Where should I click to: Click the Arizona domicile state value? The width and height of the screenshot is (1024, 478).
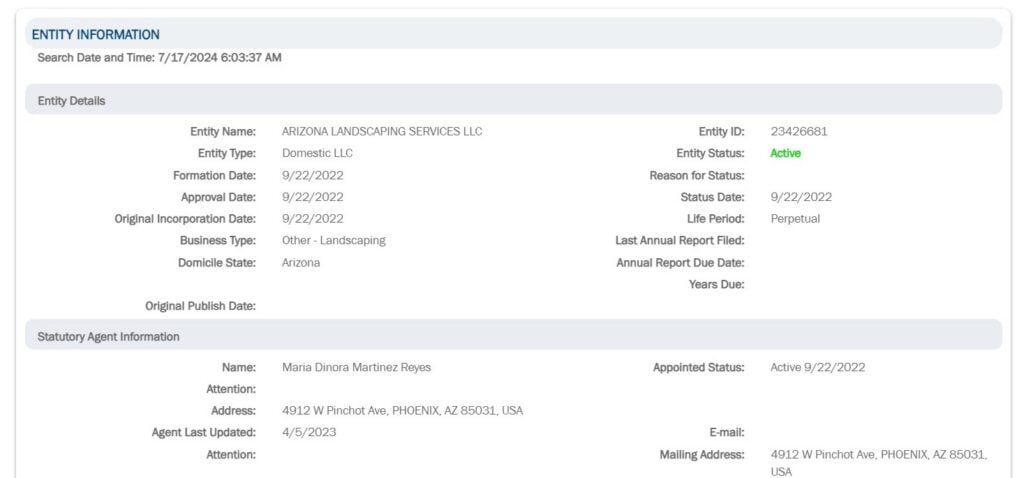tap(301, 263)
